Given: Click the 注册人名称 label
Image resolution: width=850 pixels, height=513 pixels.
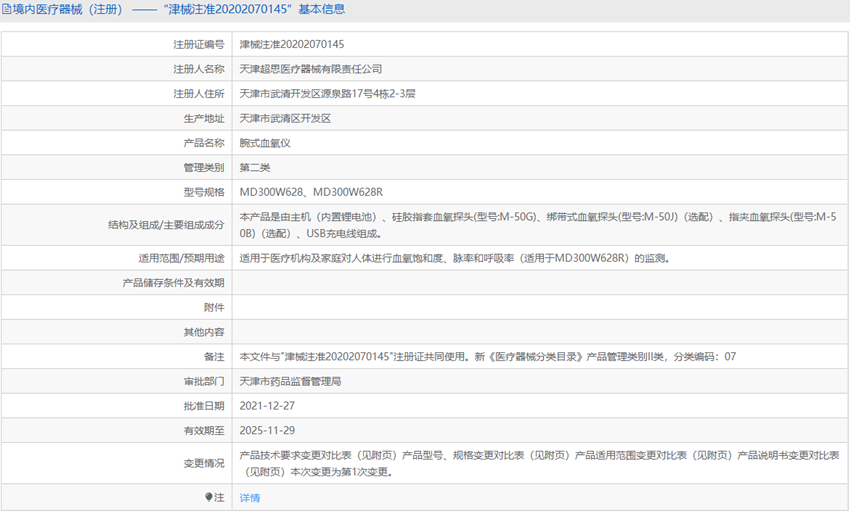Looking at the screenshot, I should 198,69.
